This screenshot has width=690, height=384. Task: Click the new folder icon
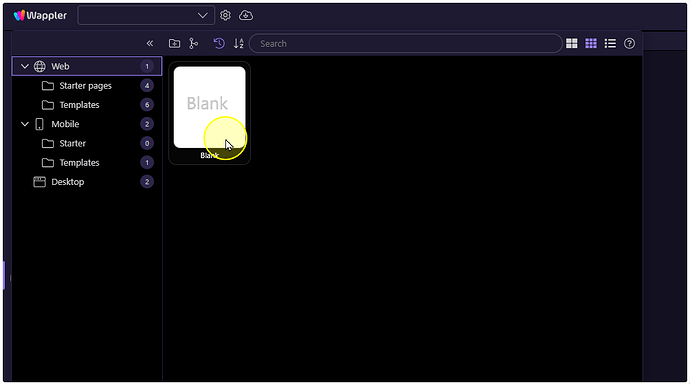174,44
